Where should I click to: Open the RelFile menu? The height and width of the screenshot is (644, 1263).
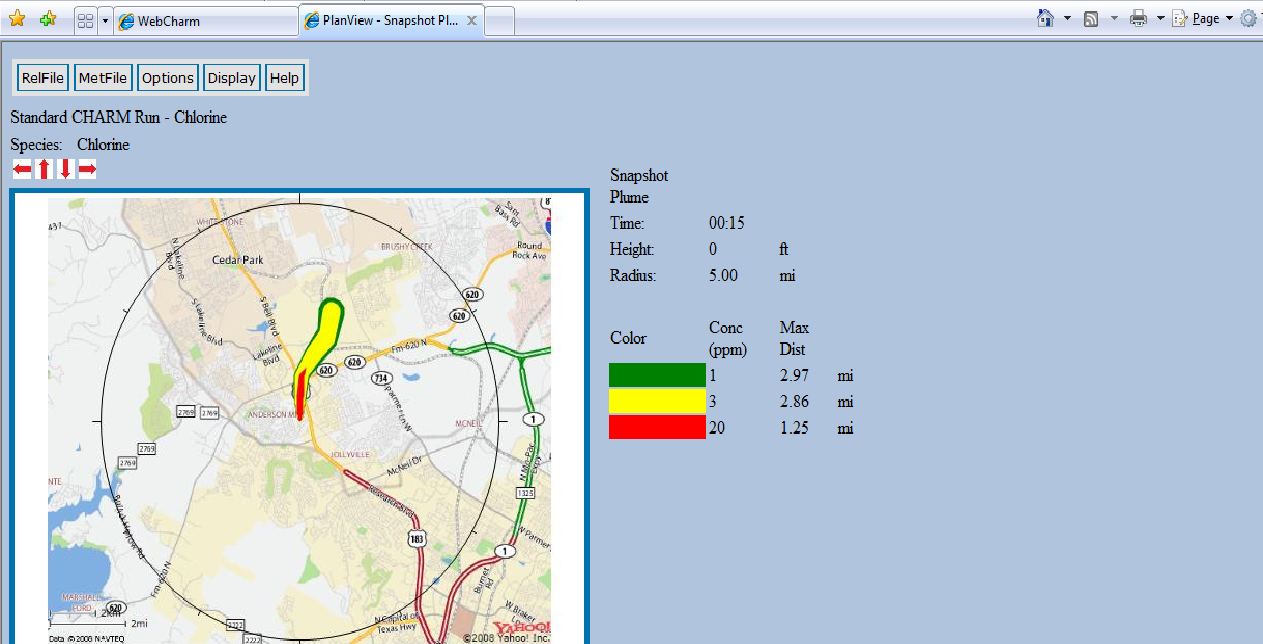point(42,78)
